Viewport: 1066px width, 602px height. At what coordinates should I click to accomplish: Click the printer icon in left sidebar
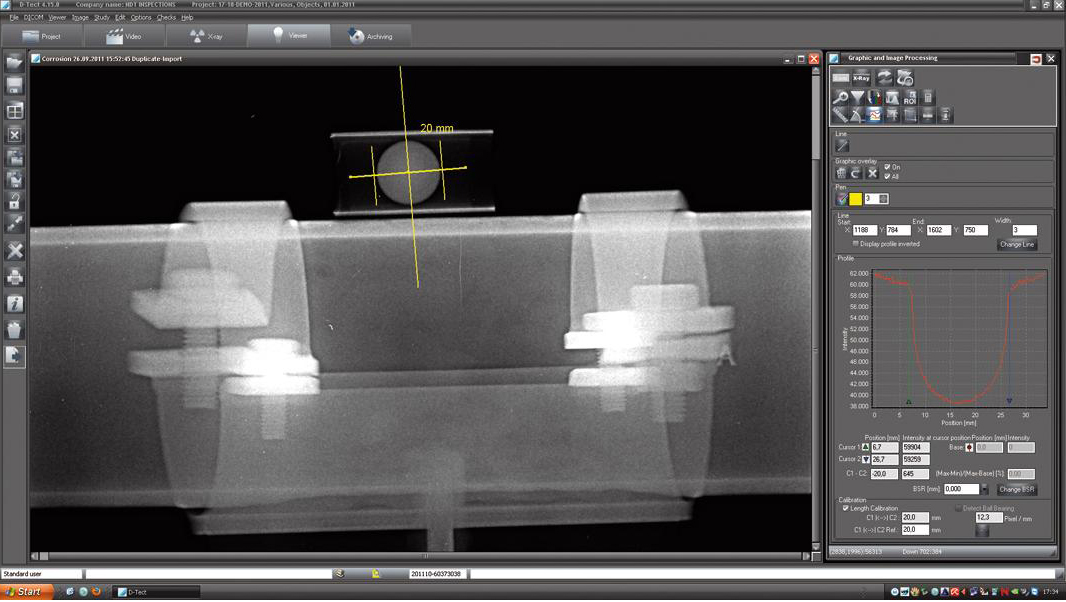click(x=15, y=277)
